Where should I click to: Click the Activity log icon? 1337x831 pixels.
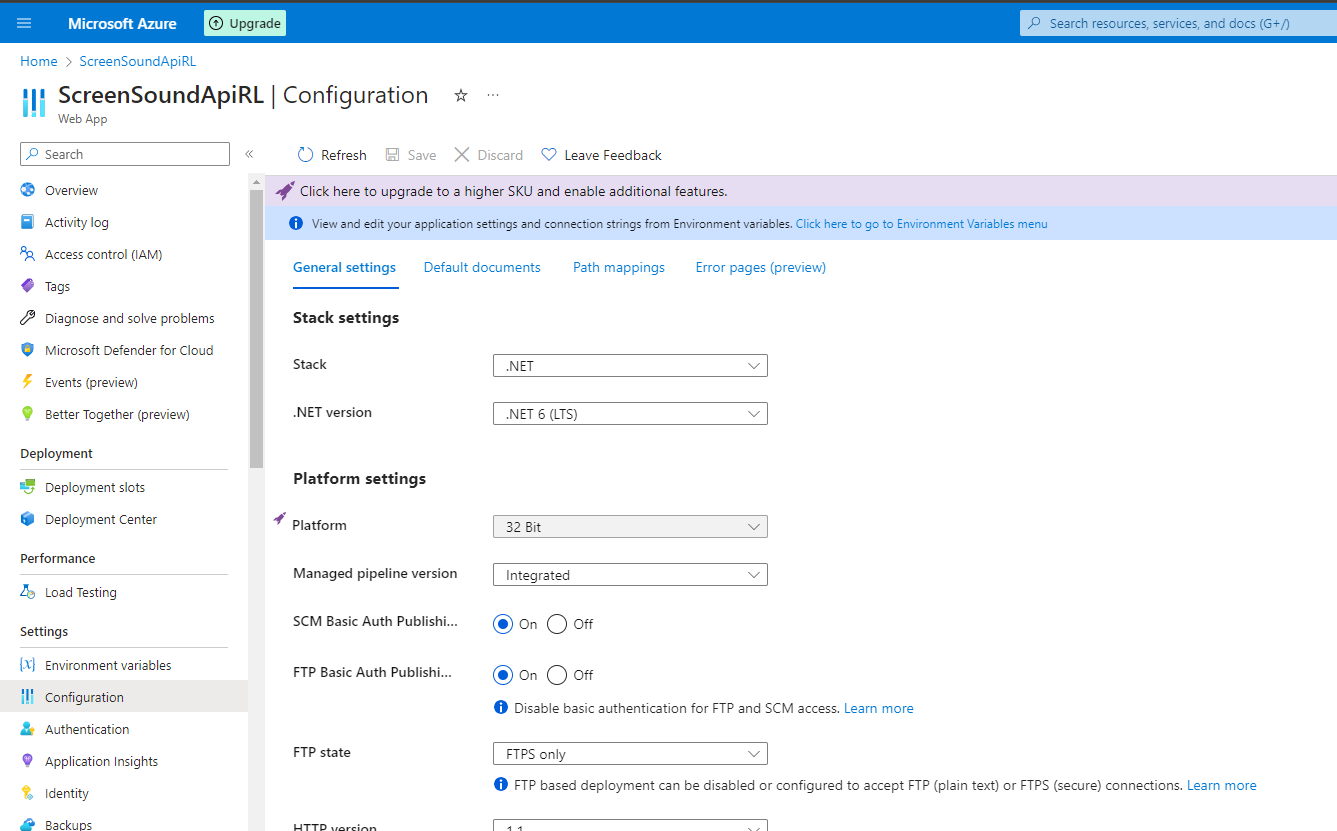click(27, 222)
